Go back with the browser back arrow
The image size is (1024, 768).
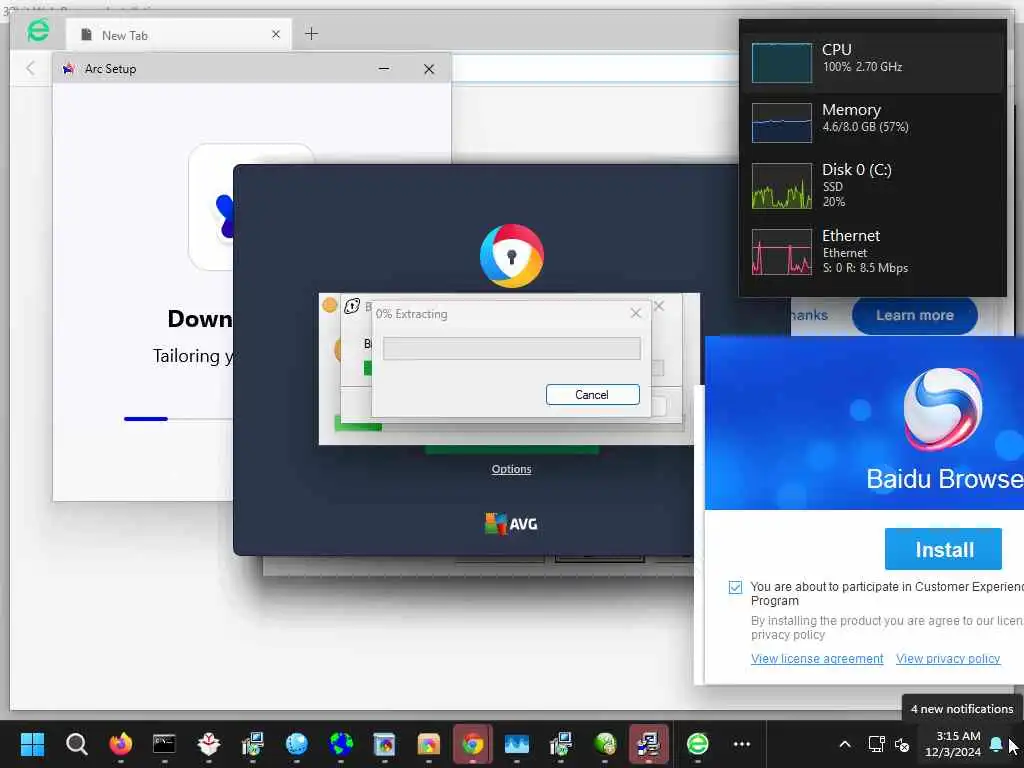(30, 68)
